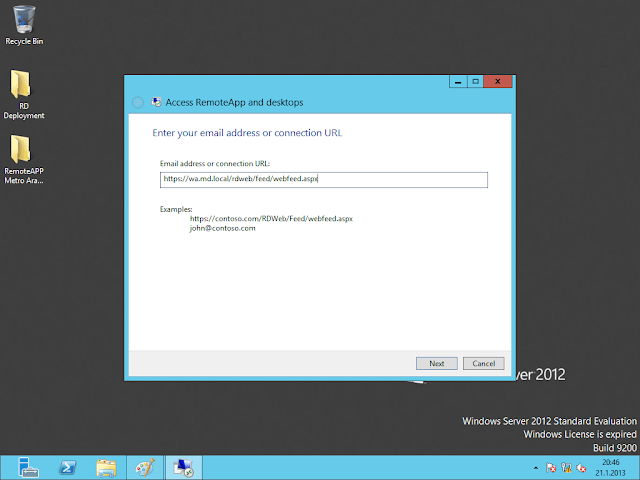Click the wizard back arrow button

pyautogui.click(x=138, y=102)
